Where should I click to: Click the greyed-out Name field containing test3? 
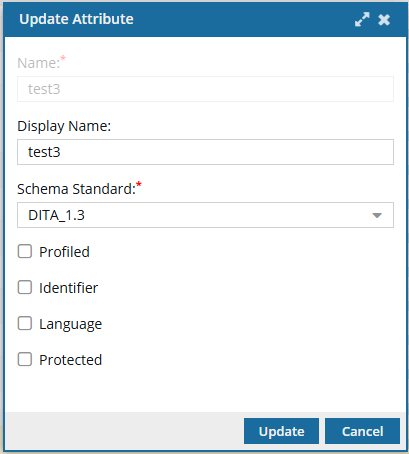(205, 89)
